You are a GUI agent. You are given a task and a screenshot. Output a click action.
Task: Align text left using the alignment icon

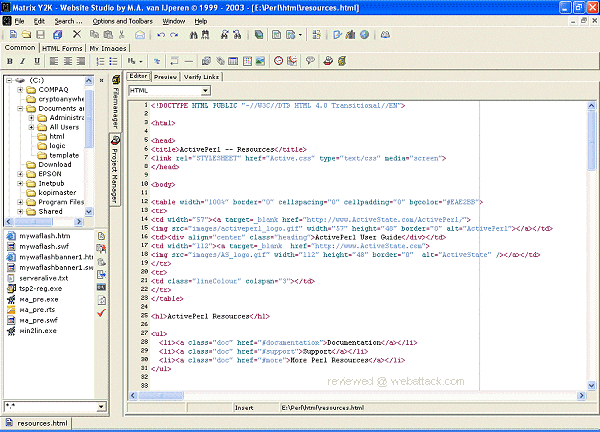pyautogui.click(x=54, y=61)
